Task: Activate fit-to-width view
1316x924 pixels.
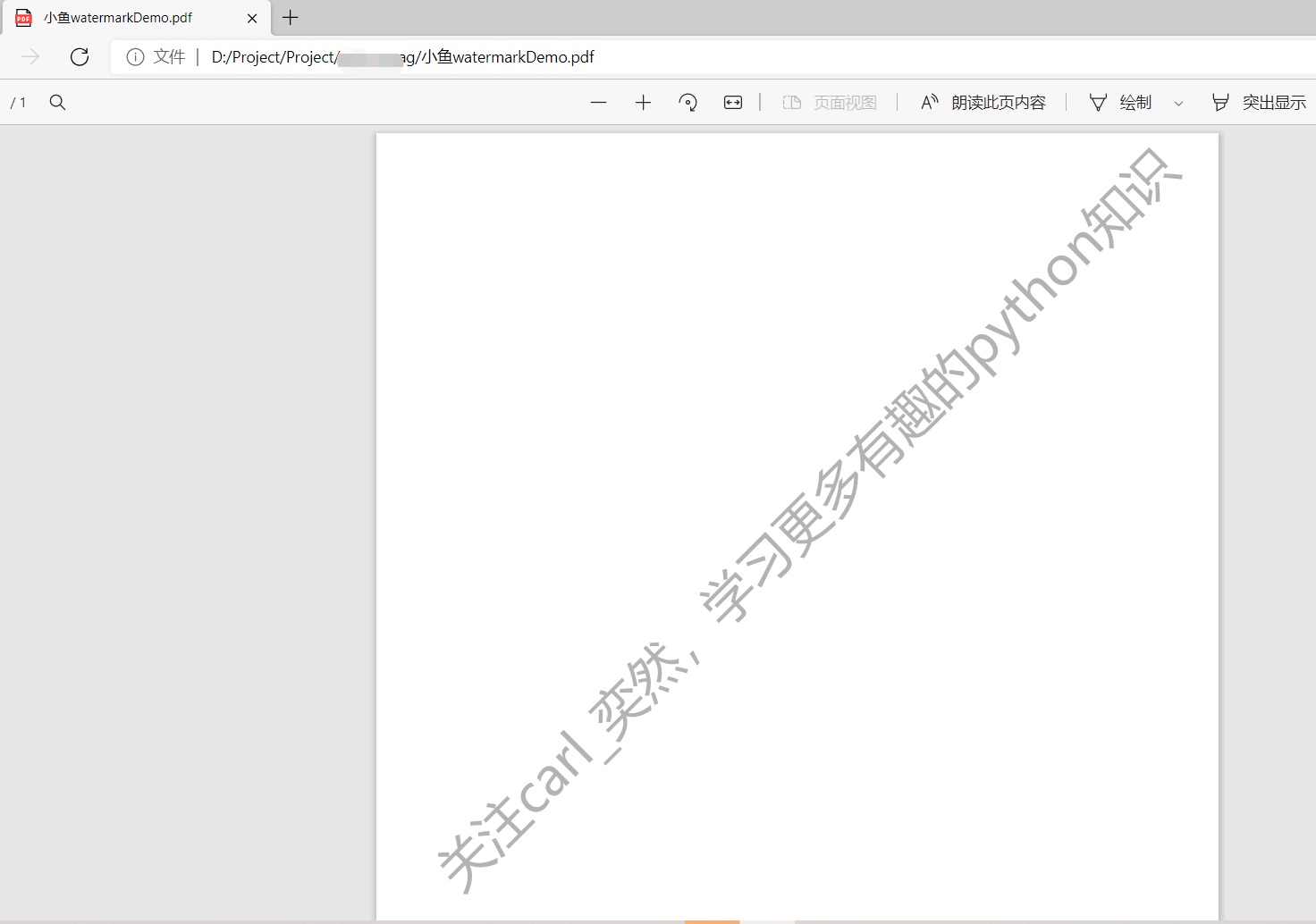Action: (732, 102)
